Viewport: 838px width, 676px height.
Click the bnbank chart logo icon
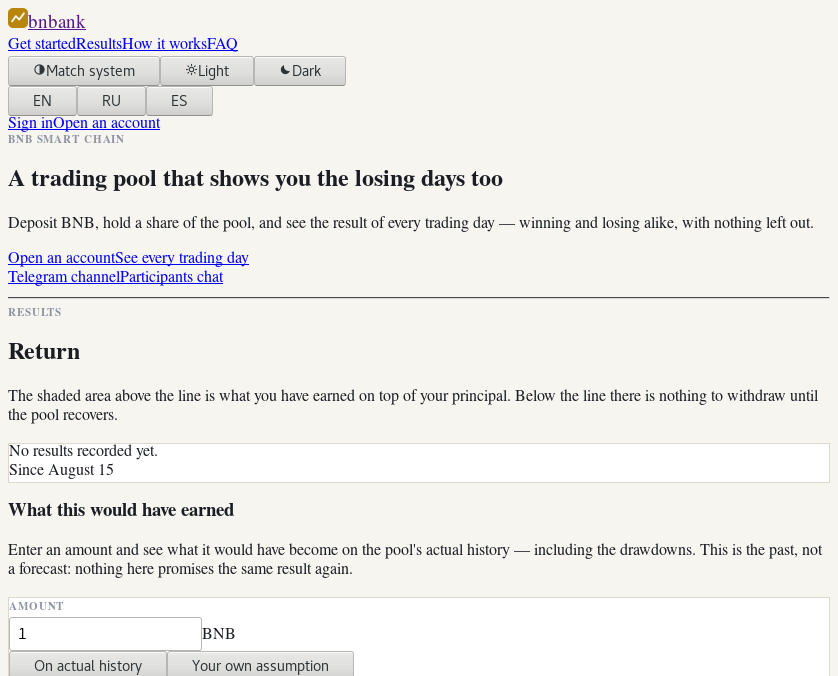(x=18, y=18)
